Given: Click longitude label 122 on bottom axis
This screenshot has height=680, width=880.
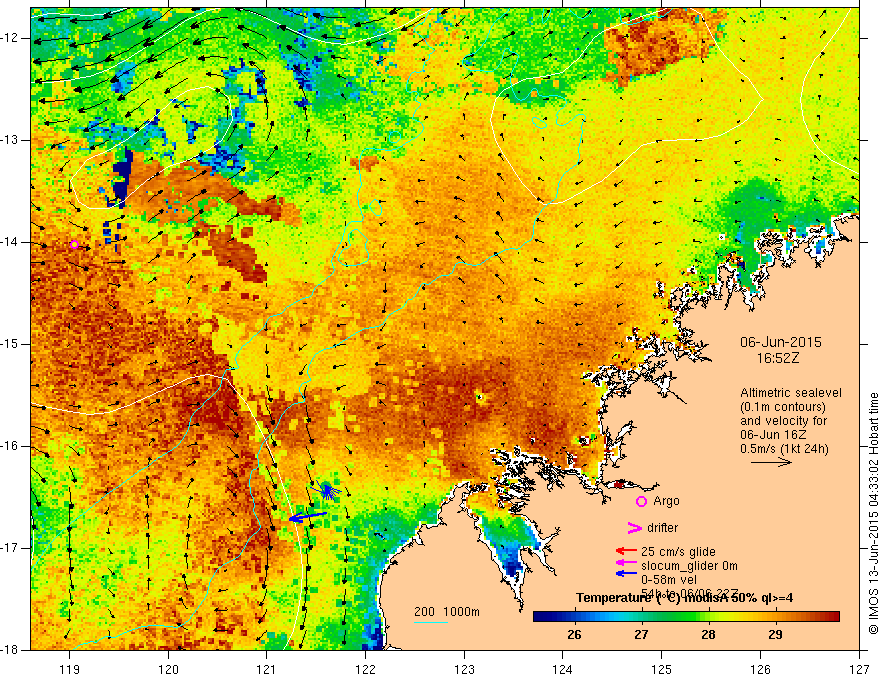Looking at the screenshot, I should 365,669.
